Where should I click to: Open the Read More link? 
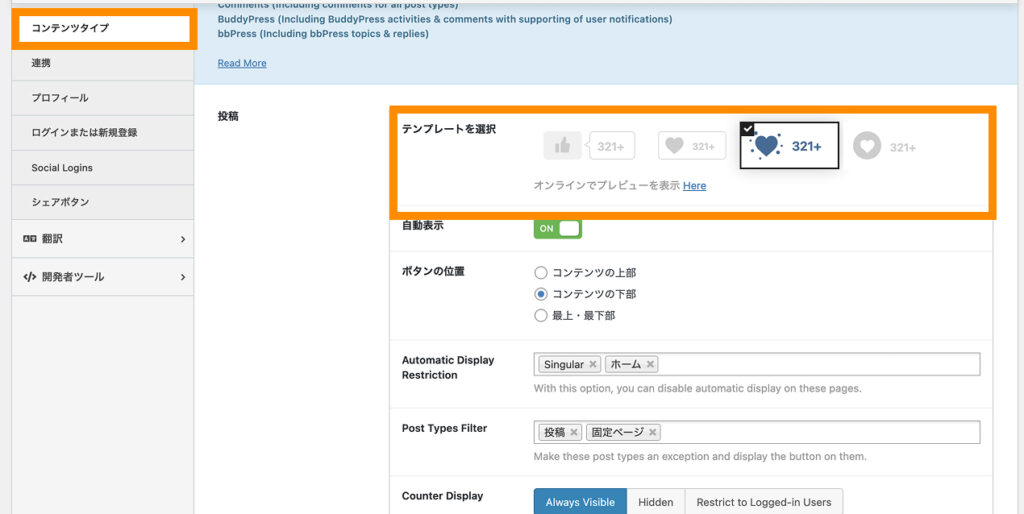pos(242,63)
